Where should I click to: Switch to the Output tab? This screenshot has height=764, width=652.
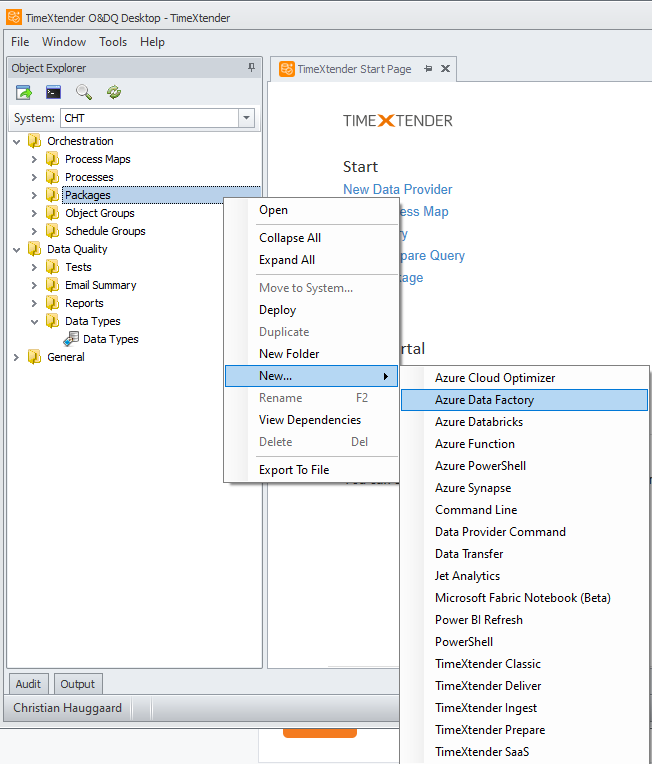[x=77, y=684]
